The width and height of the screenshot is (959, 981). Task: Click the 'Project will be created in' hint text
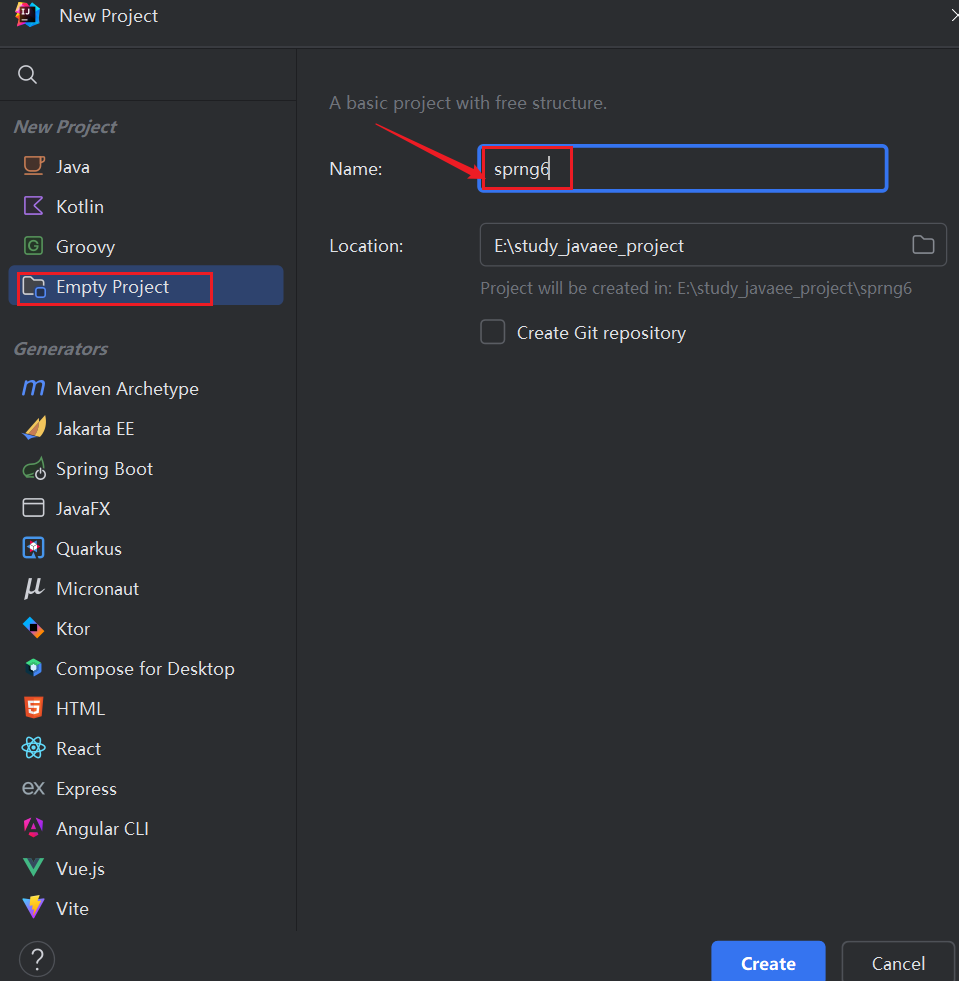(696, 288)
